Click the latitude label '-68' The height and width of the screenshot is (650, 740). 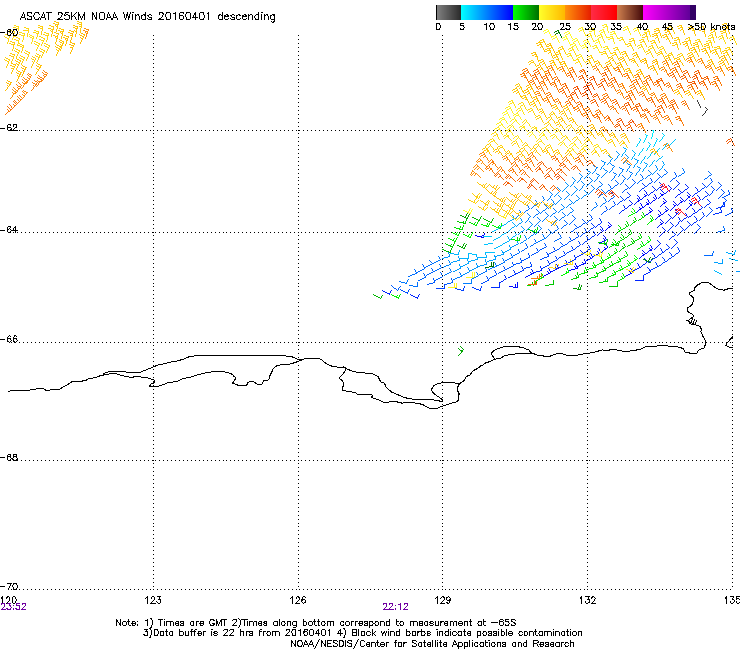[10, 458]
